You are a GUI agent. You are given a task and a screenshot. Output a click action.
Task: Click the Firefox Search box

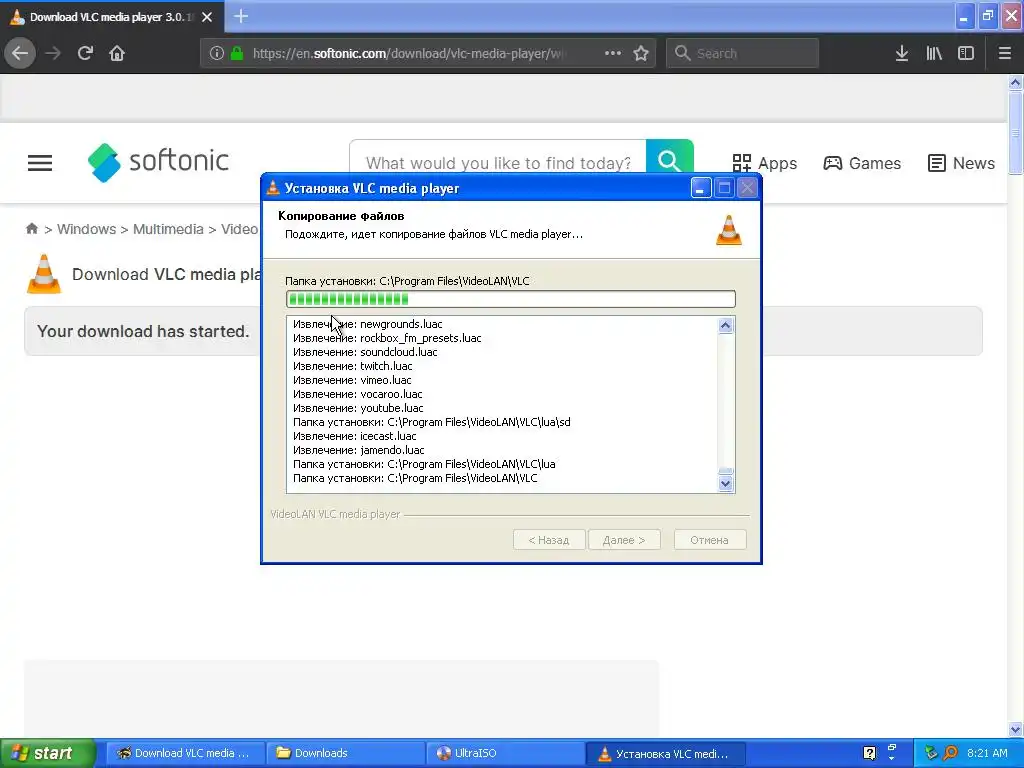[x=743, y=54]
